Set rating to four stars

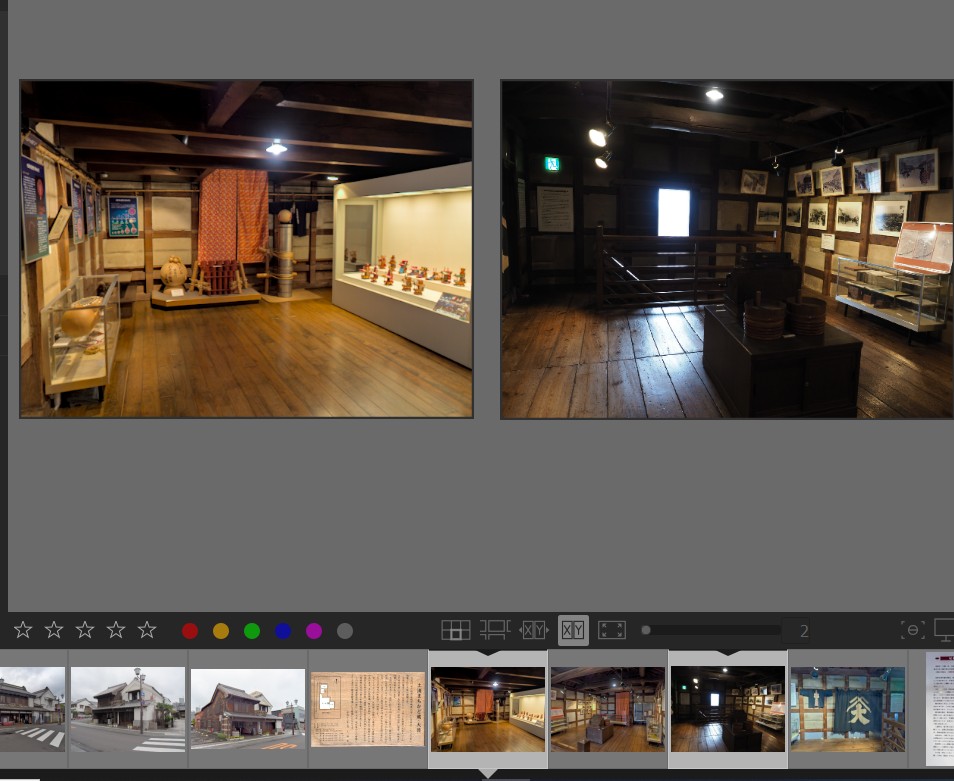tap(116, 630)
